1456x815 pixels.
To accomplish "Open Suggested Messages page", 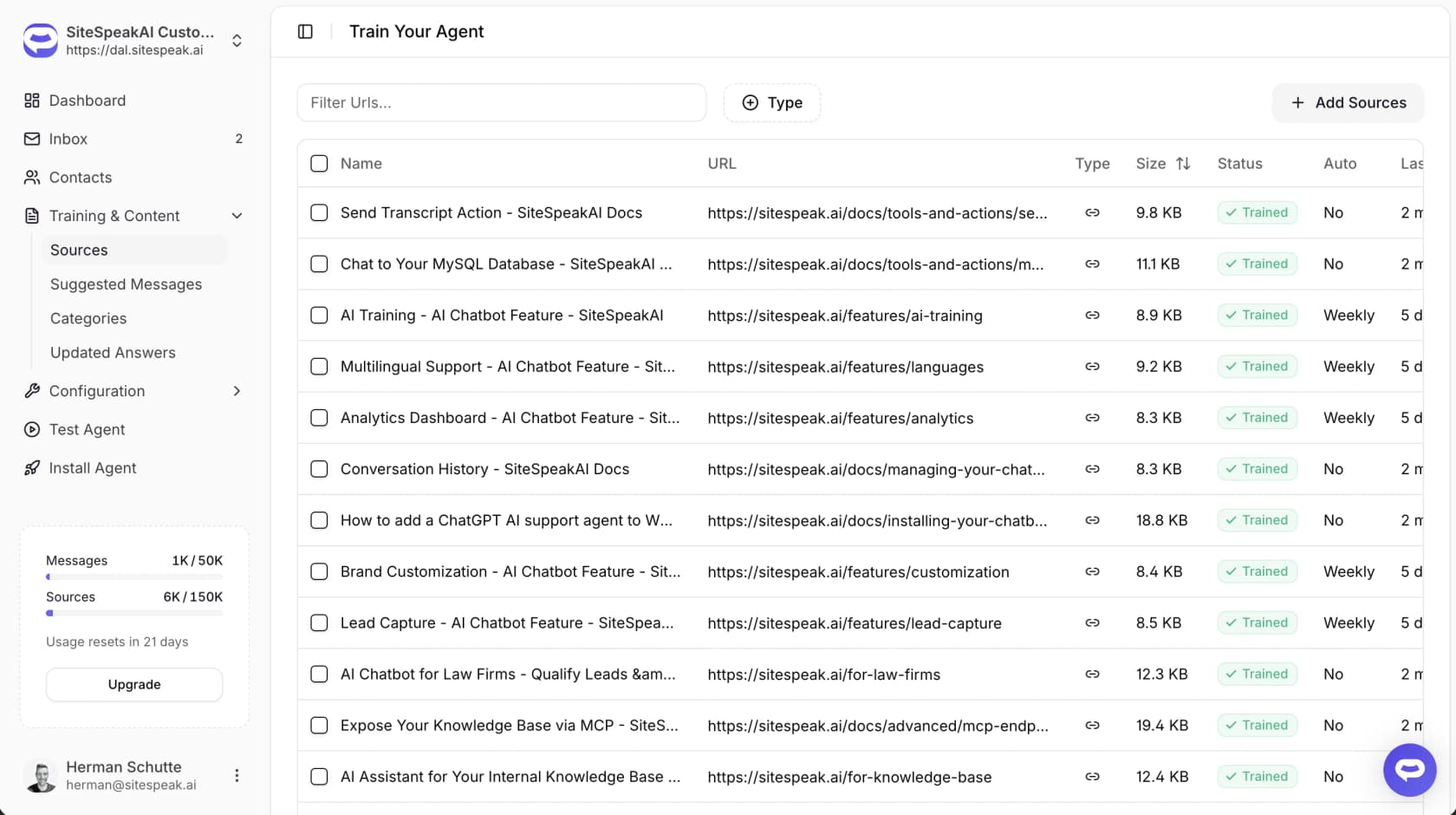I will coord(126,284).
